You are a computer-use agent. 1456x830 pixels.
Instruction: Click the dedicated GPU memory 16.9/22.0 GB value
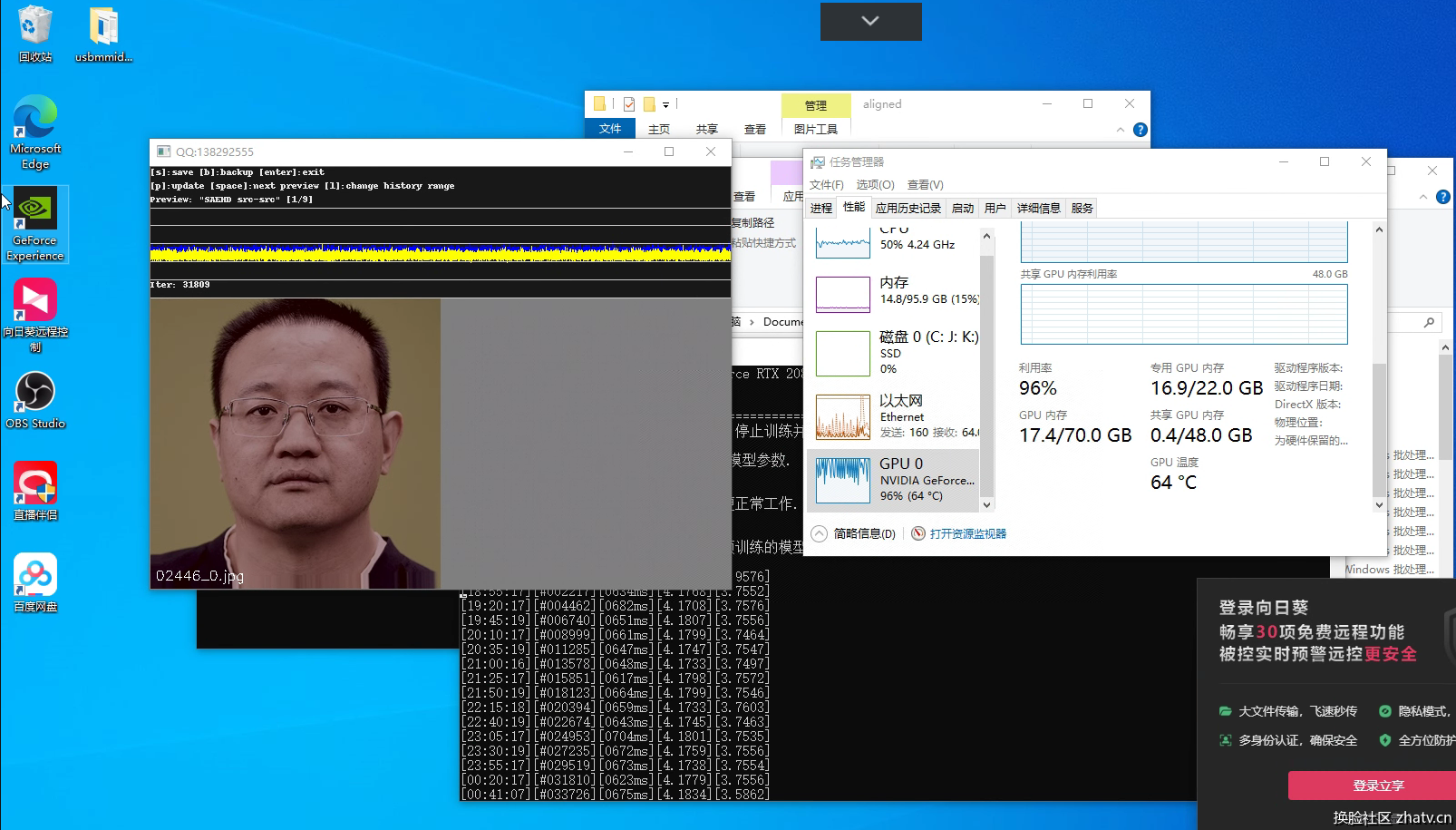click(x=1207, y=388)
